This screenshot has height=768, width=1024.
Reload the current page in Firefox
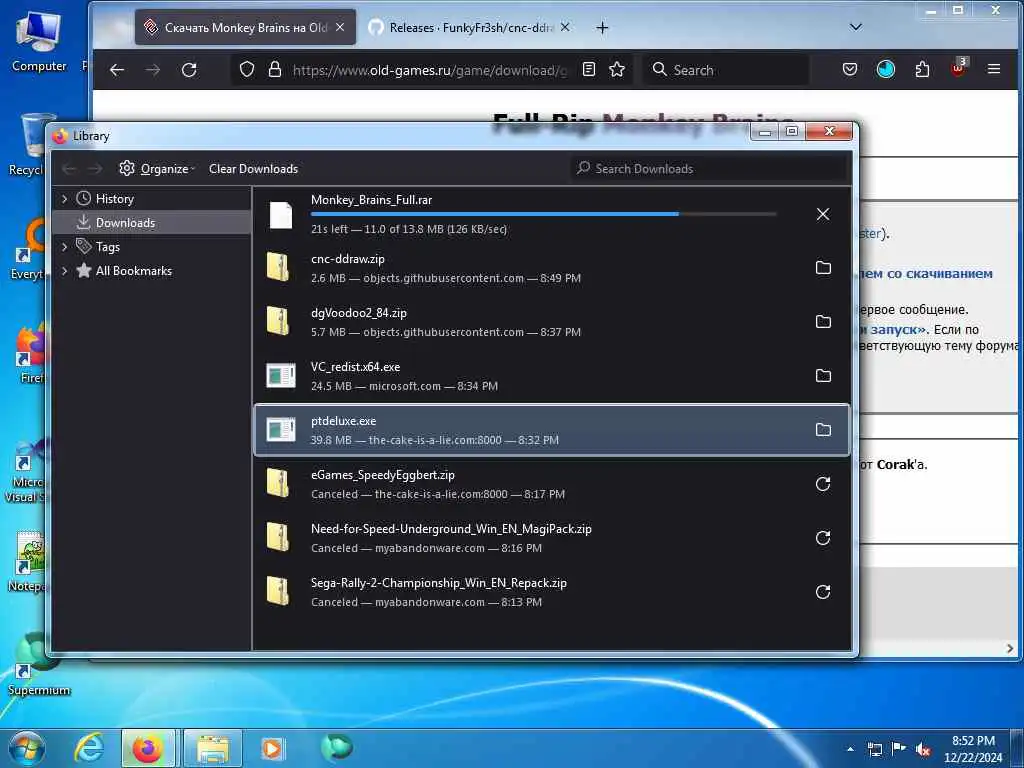pyautogui.click(x=189, y=70)
